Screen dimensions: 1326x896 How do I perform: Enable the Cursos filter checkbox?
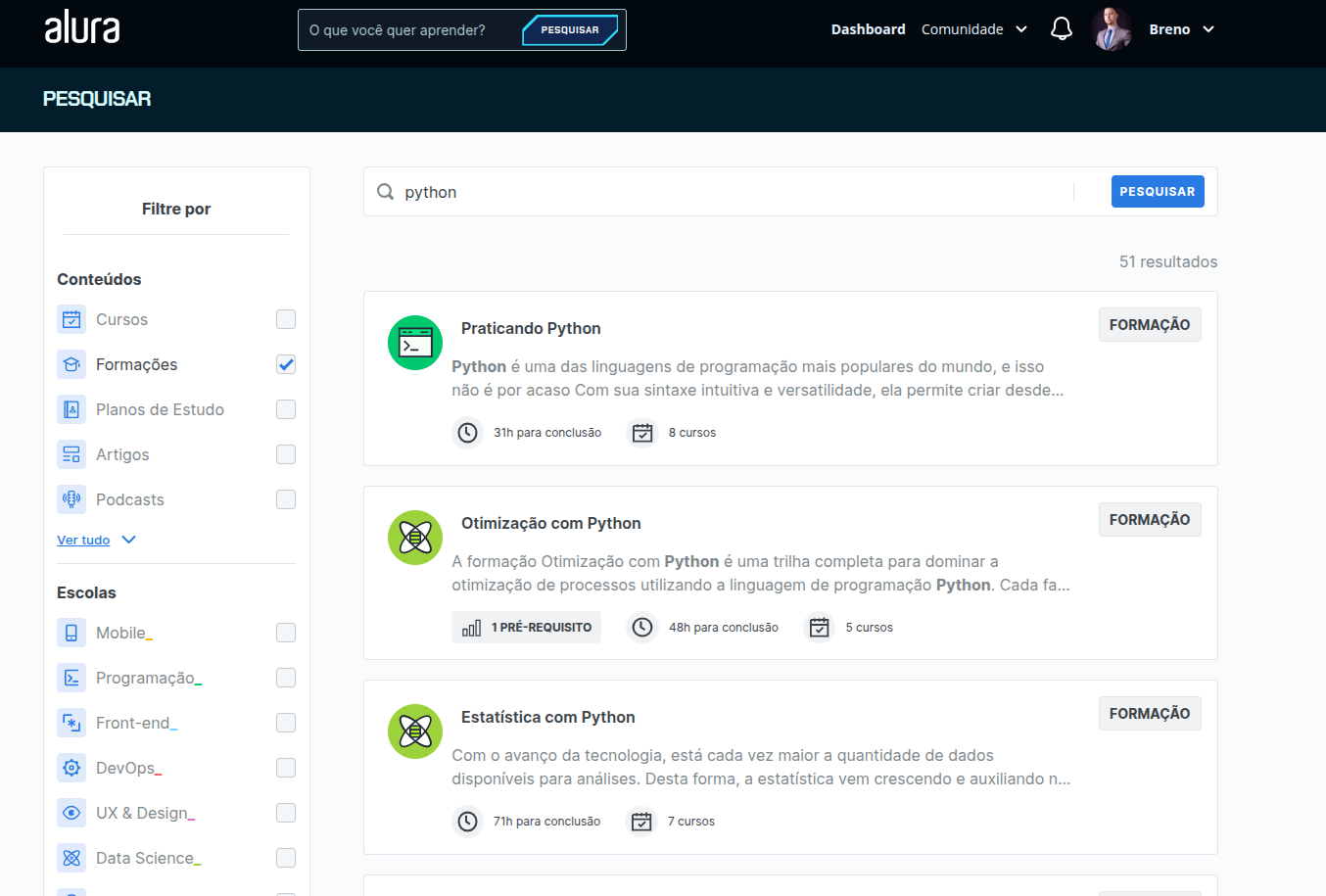coord(286,319)
